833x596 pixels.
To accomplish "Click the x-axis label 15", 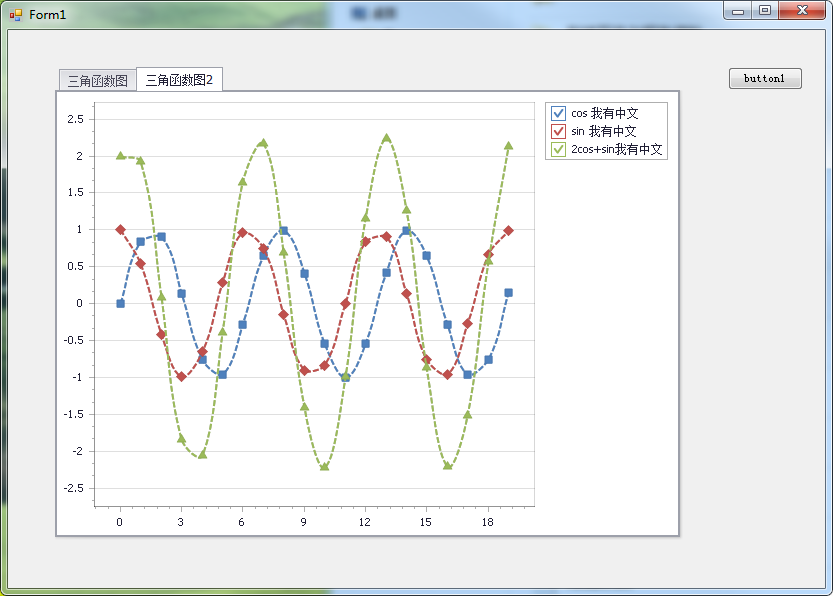I will (426, 522).
